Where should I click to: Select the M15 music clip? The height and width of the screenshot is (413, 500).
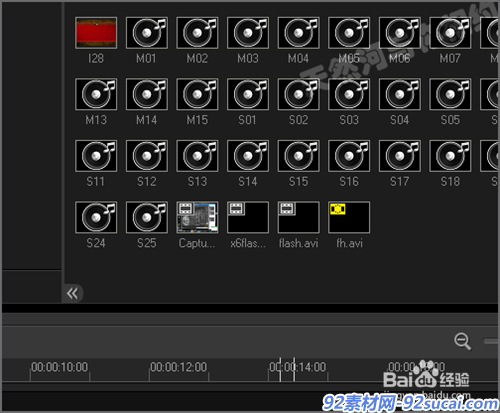[x=197, y=94]
